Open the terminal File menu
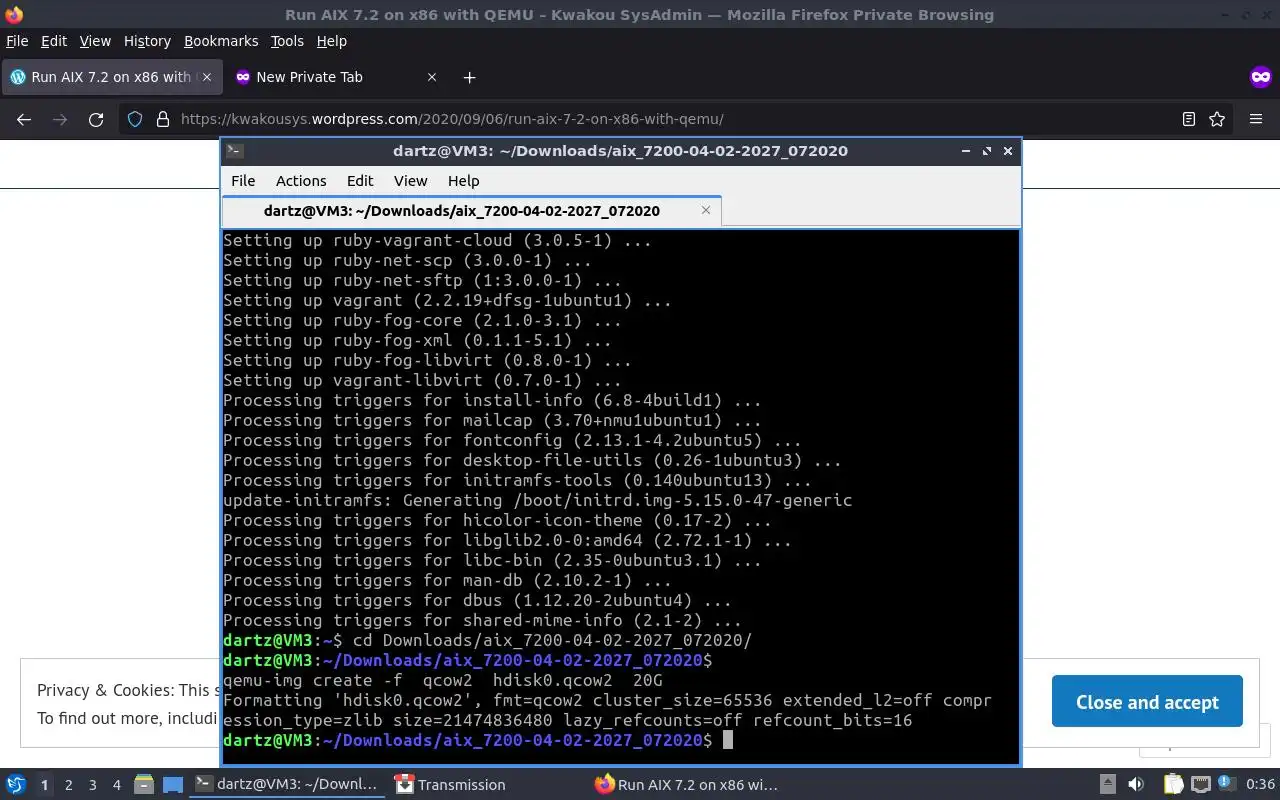This screenshot has height=800, width=1280. (243, 181)
